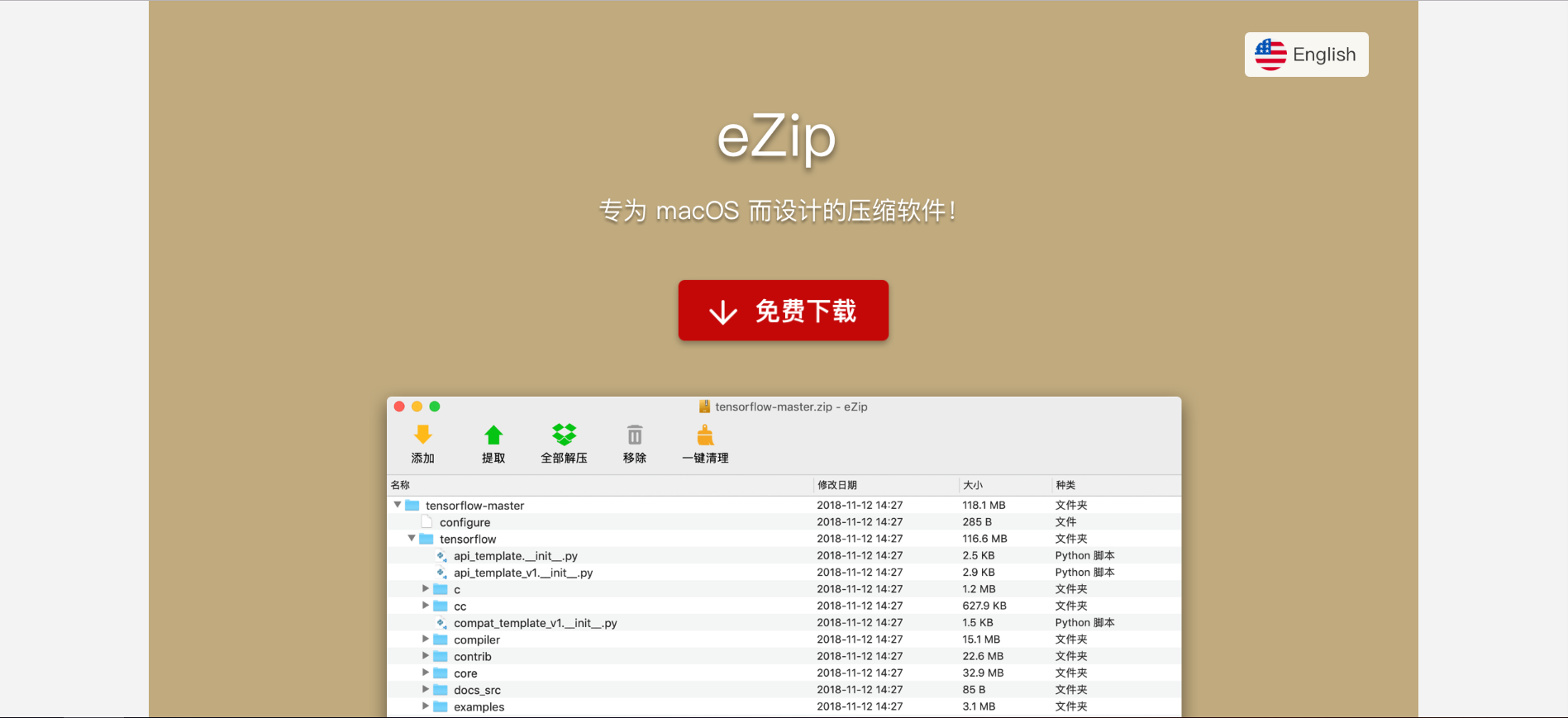Click the 116.6 MB size value
This screenshot has height=718, width=1568.
coord(984,539)
